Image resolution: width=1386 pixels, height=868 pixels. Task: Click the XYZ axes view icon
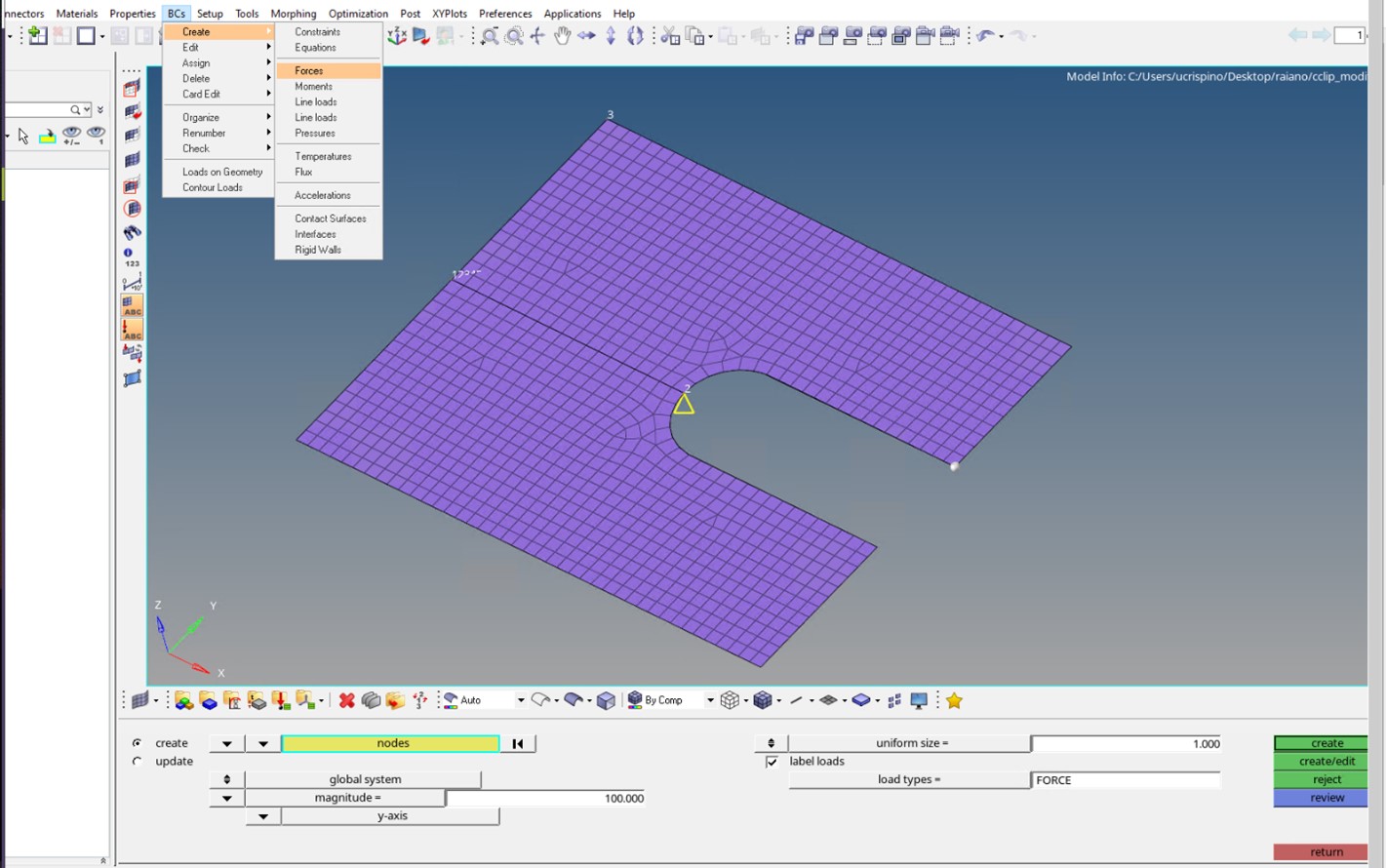coord(396,36)
